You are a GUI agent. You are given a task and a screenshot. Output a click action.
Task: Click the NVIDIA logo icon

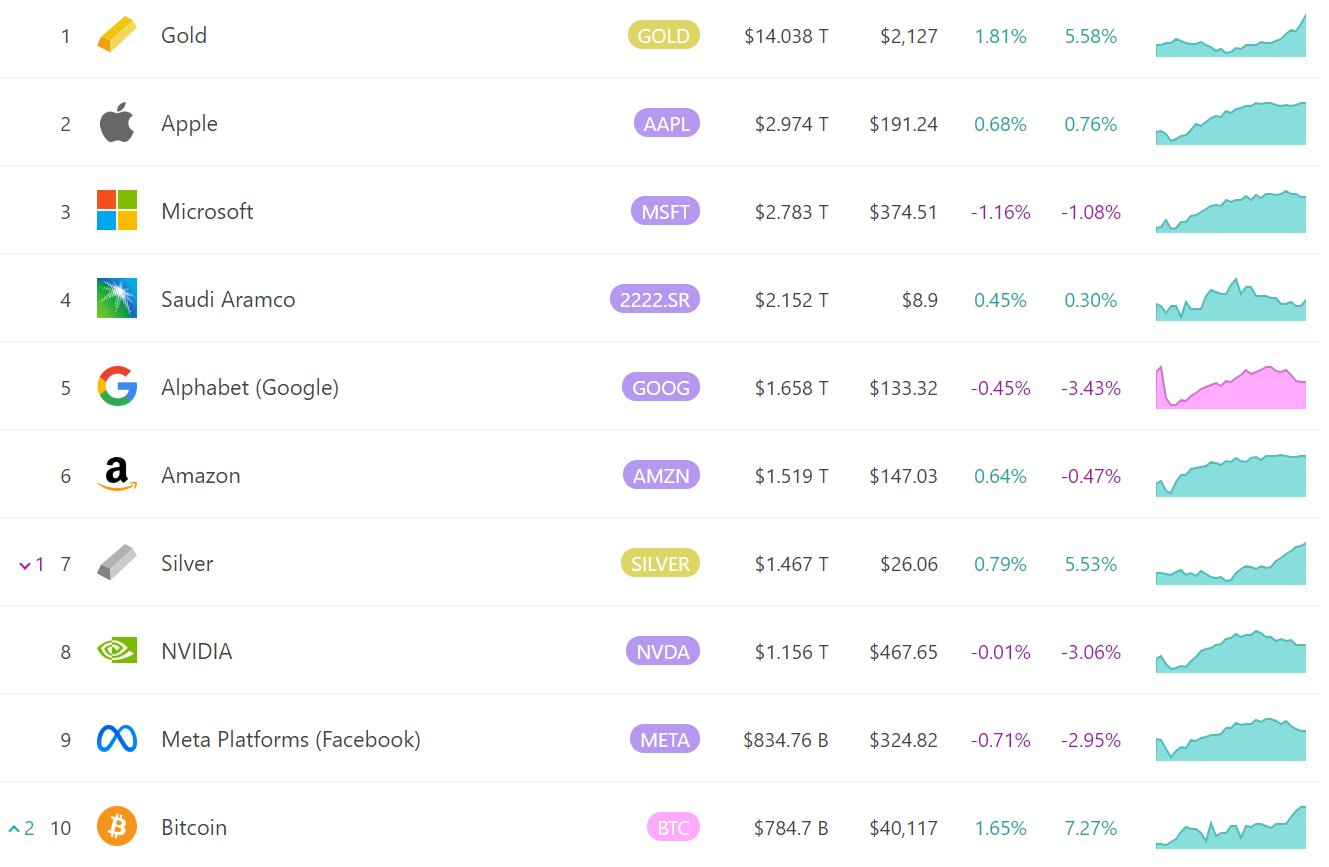tap(117, 651)
